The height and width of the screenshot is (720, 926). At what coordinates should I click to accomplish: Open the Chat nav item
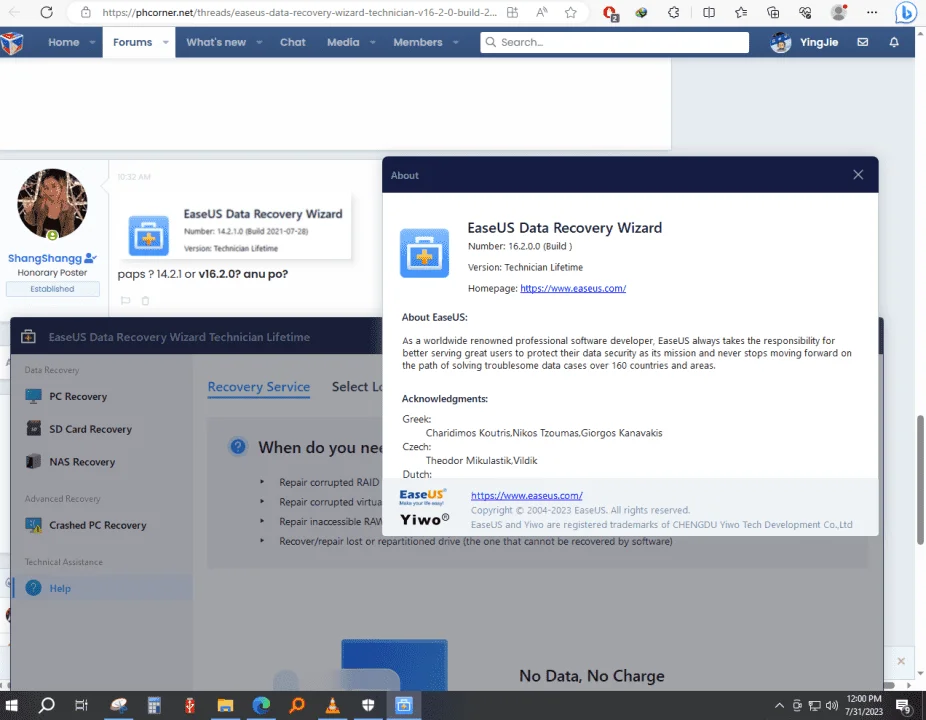coord(293,43)
